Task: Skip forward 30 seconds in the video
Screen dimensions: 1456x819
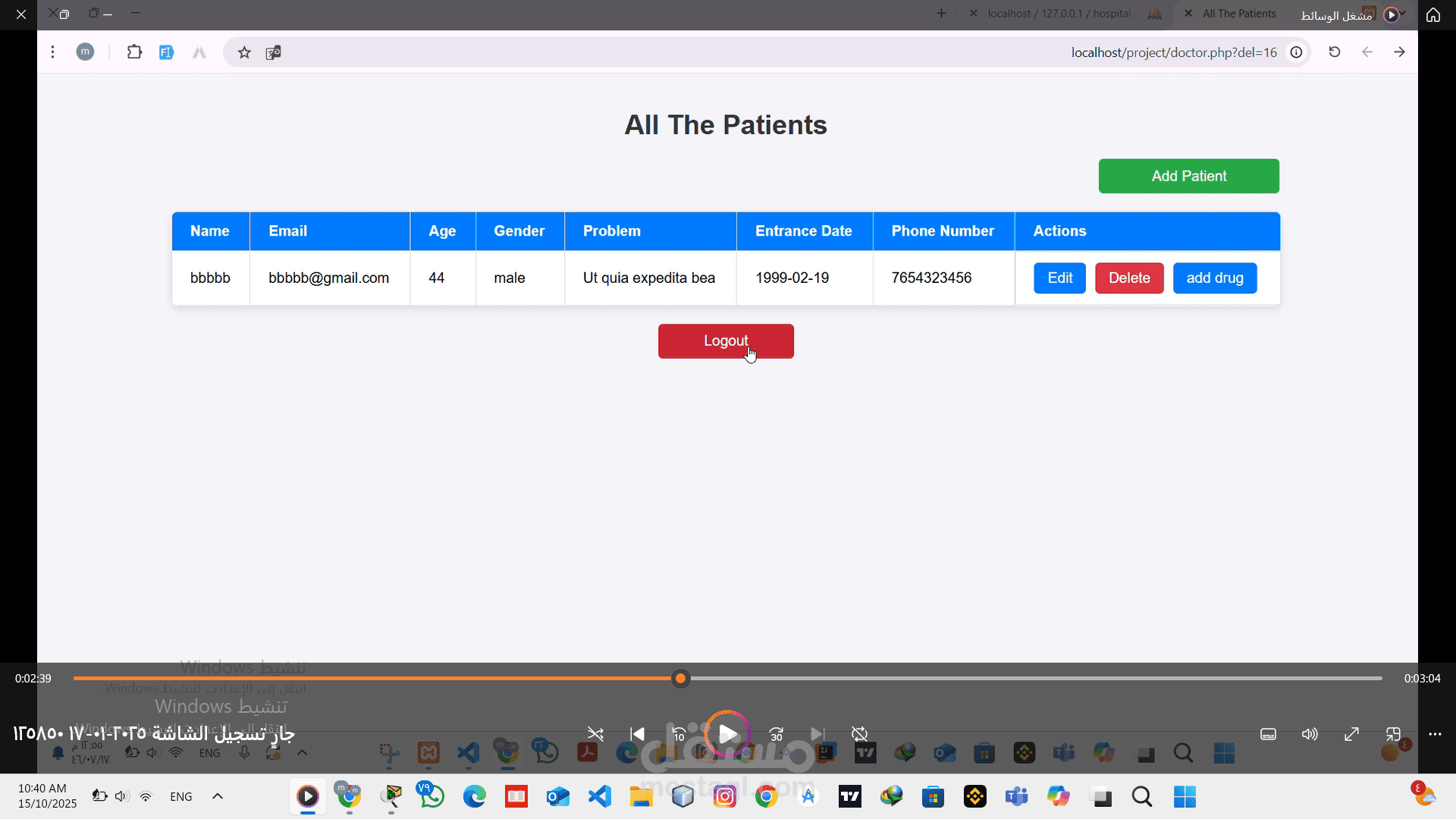Action: click(777, 734)
